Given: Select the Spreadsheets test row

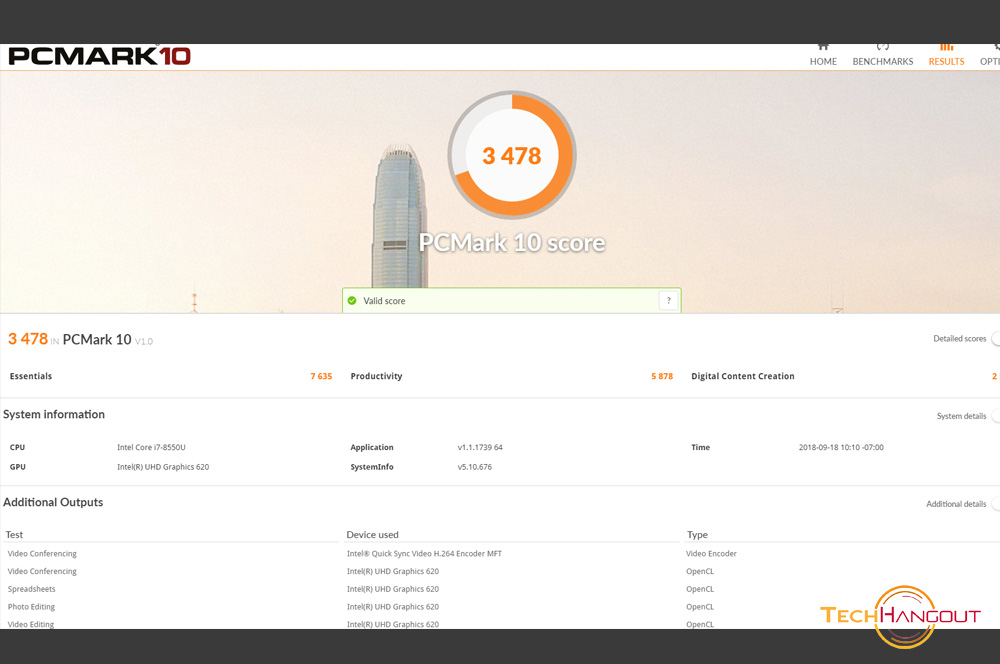Looking at the screenshot, I should pos(31,589).
